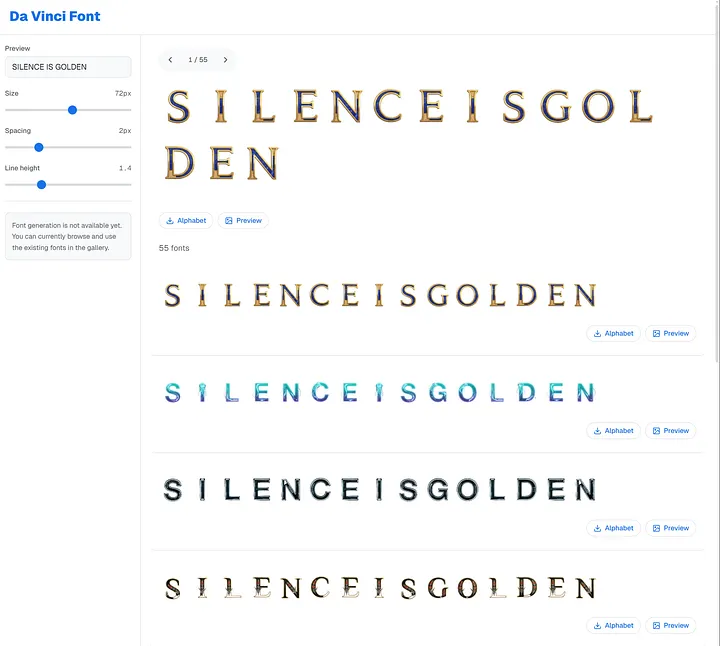
Task: Select the dark green SILENCE IS GOLDEN sample
Action: pyautogui.click(x=380, y=489)
